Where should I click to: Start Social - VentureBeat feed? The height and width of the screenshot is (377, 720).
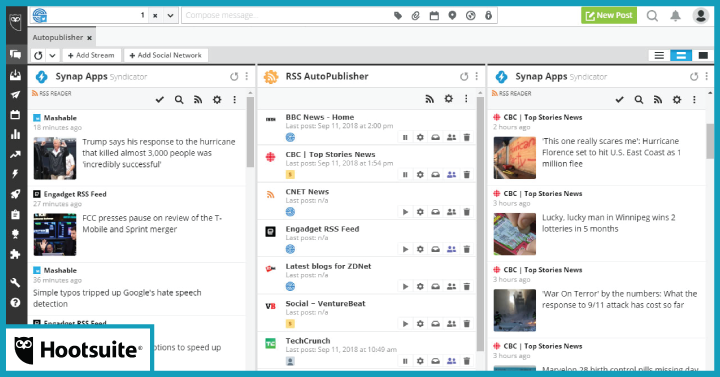click(x=405, y=324)
